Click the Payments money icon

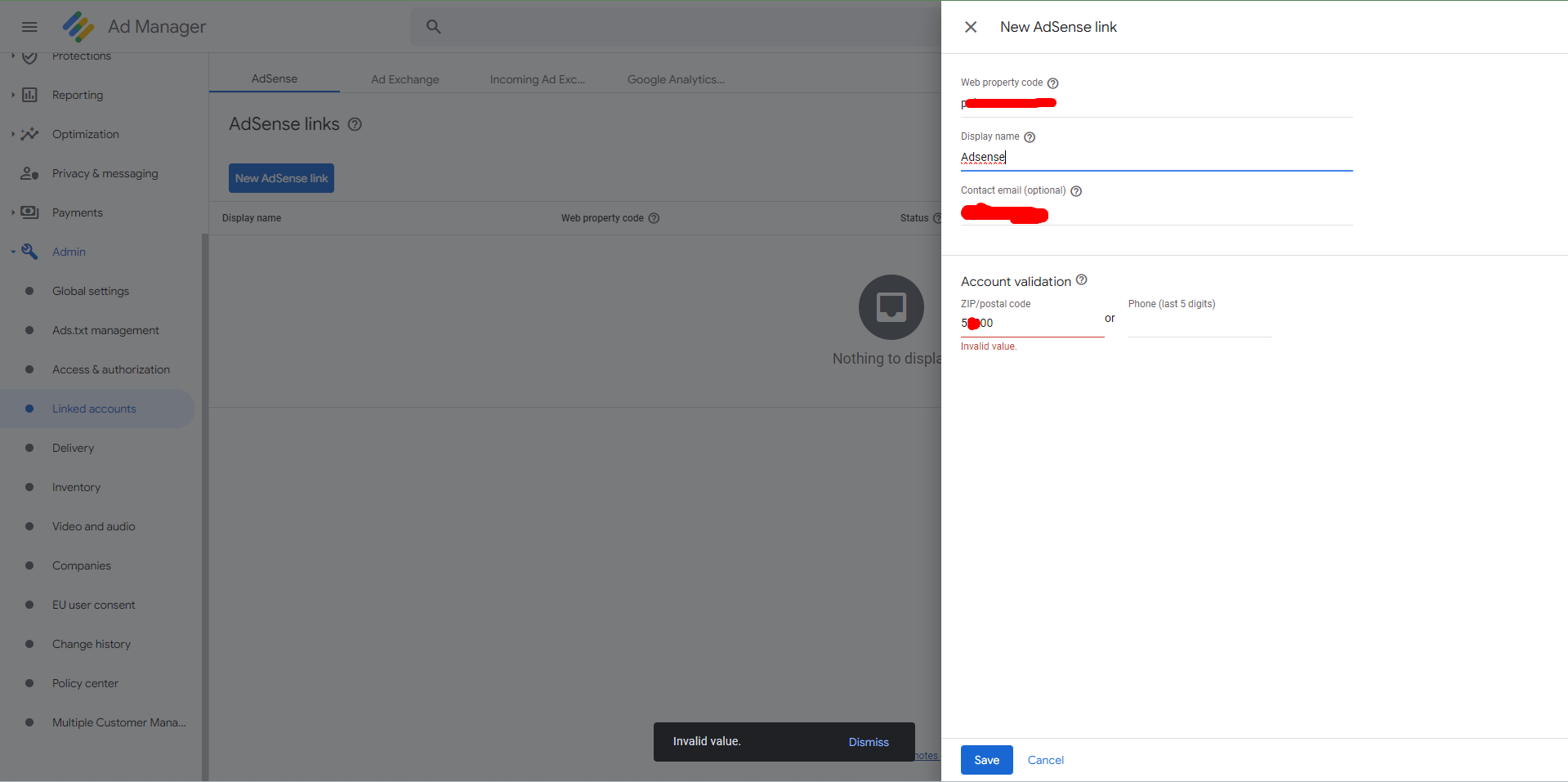tap(29, 212)
